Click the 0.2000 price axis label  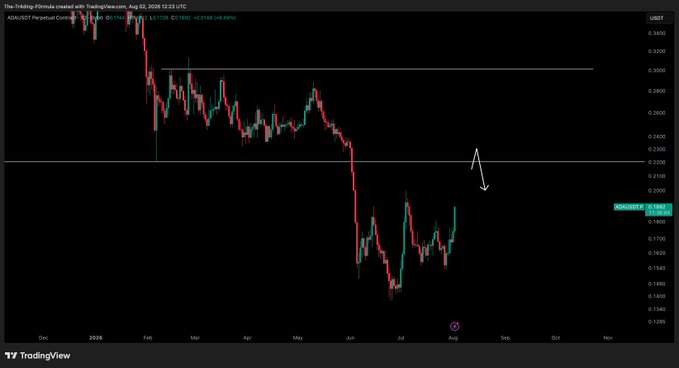tap(656, 190)
